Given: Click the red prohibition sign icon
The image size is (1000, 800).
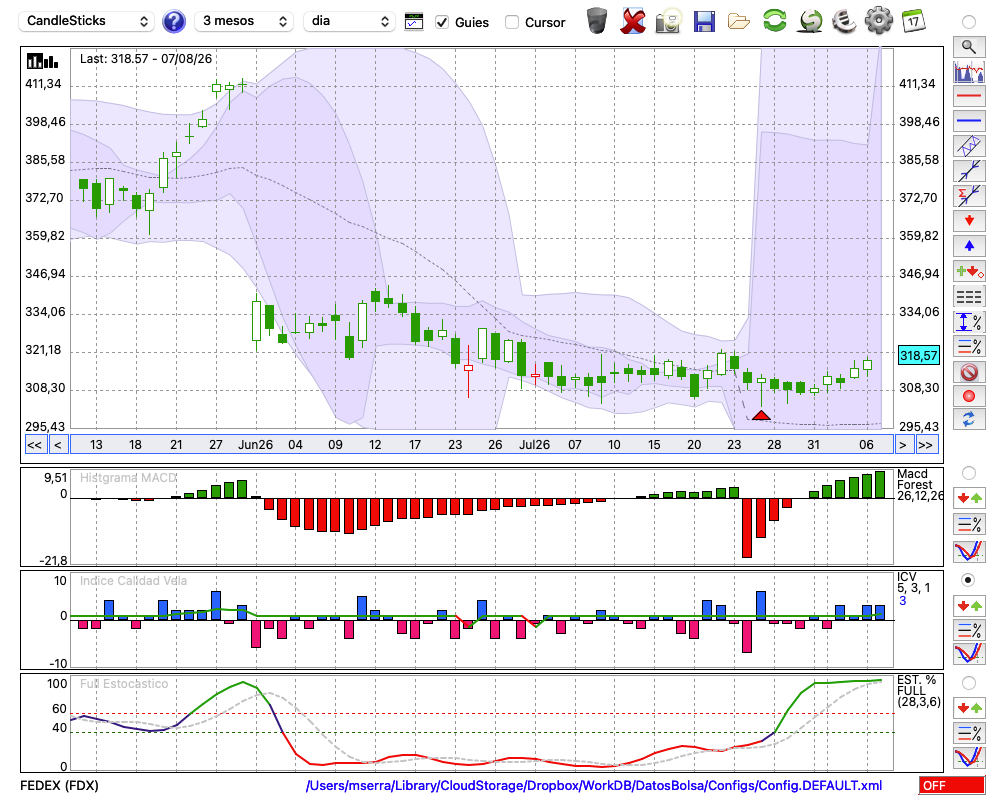Looking at the screenshot, I should [969, 371].
